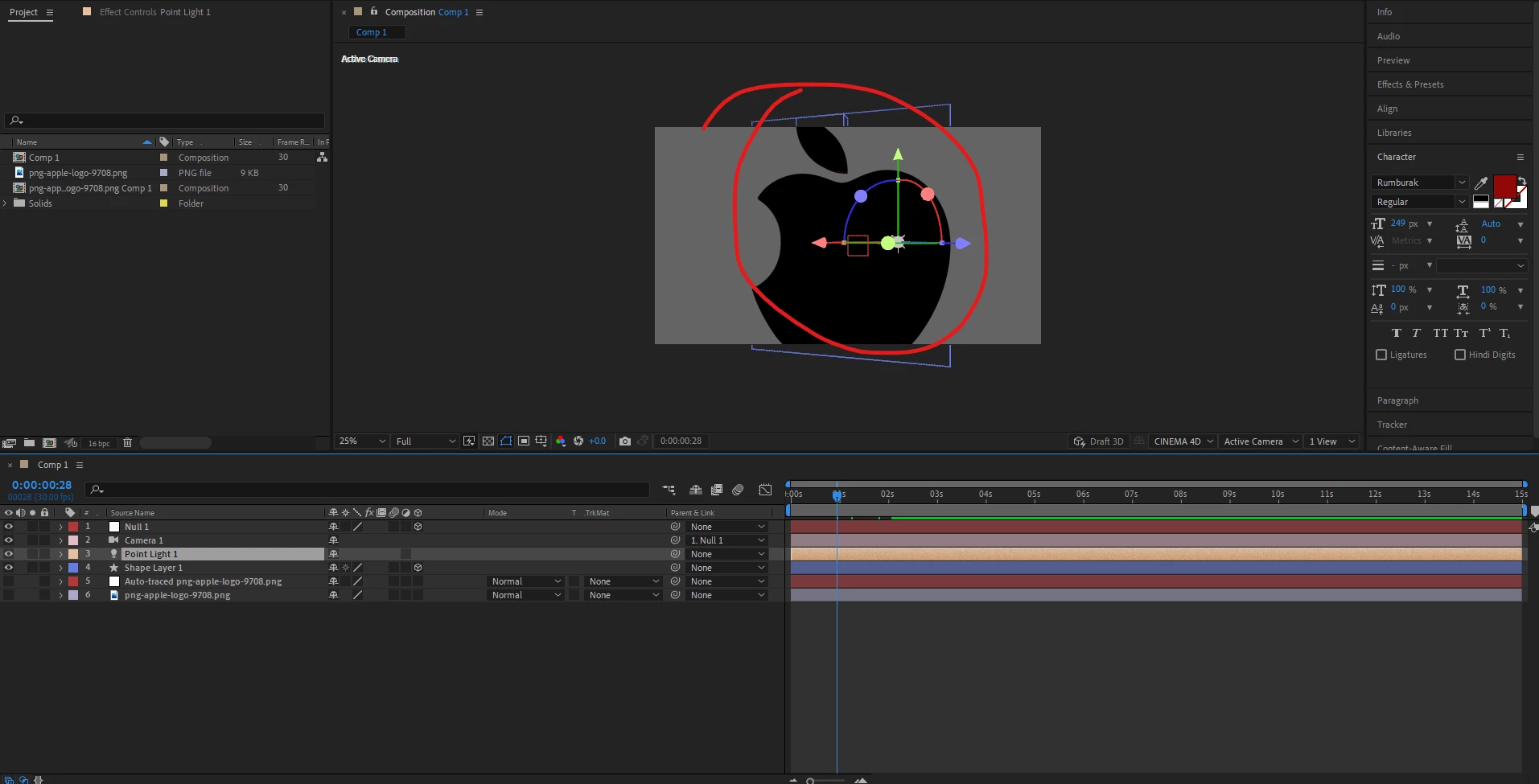Image resolution: width=1539 pixels, height=784 pixels.
Task: Toggle the hide shy layers switch
Action: 696,490
